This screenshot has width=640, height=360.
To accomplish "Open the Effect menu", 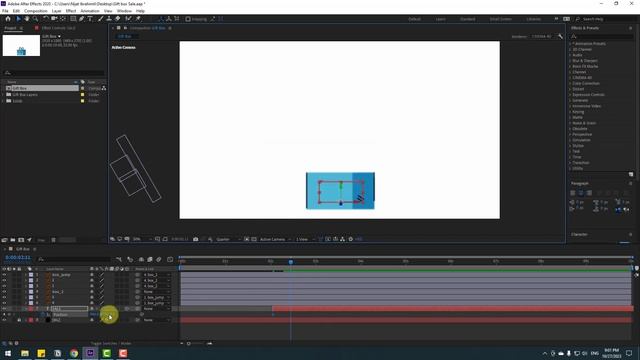I will [x=71, y=11].
